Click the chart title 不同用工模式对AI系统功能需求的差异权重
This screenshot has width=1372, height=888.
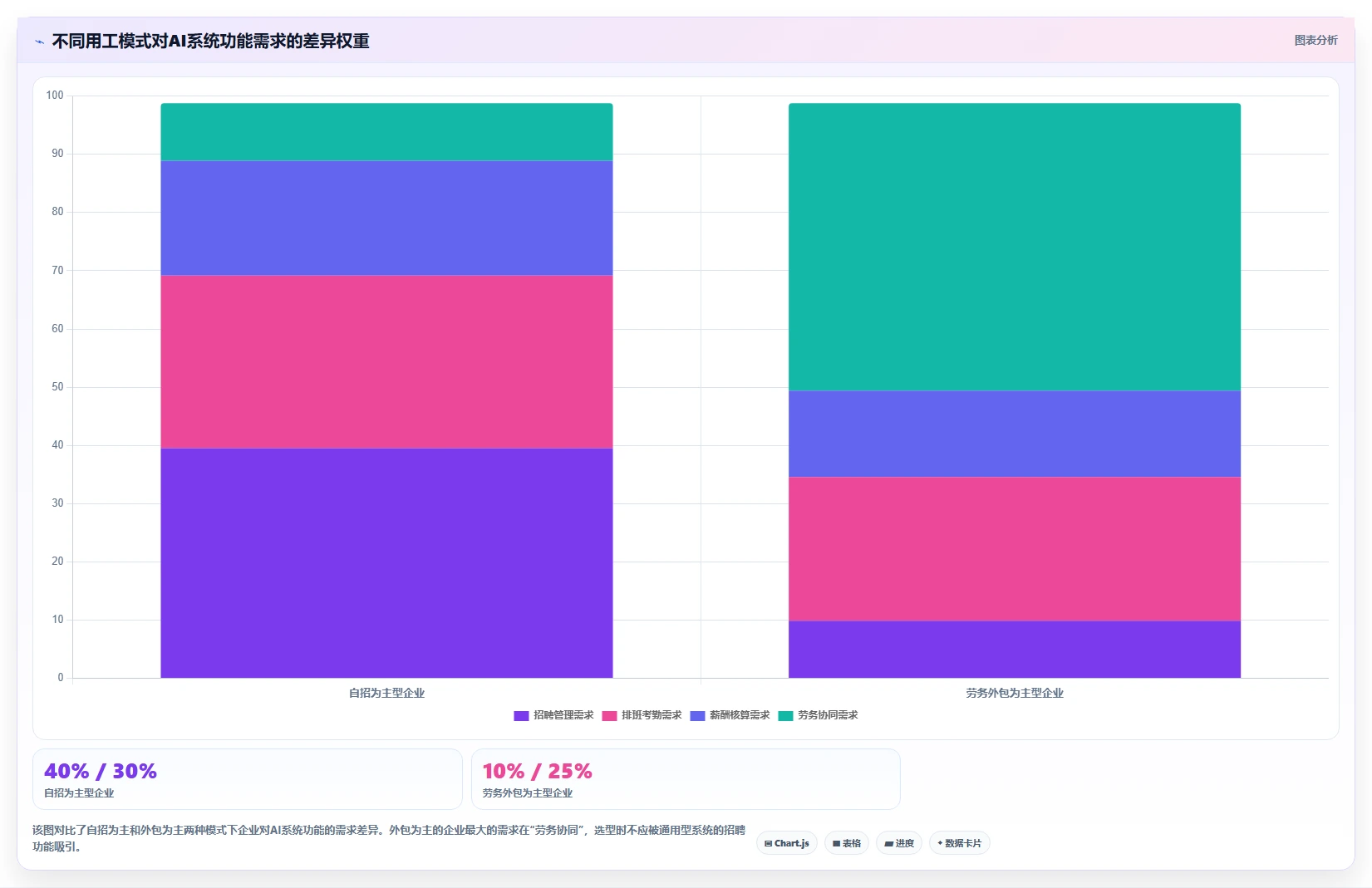(211, 41)
